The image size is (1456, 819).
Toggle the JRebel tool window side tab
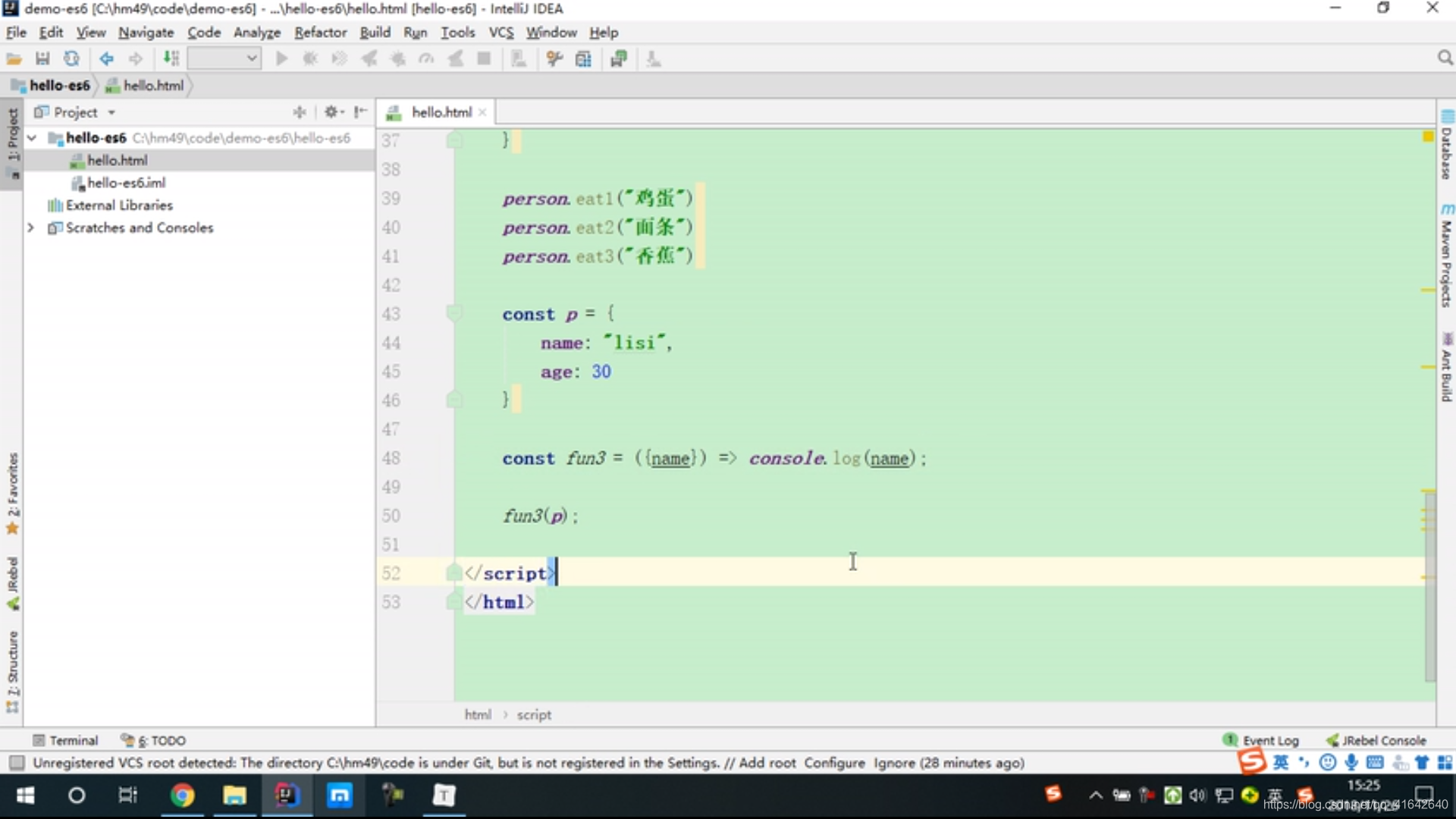click(x=12, y=584)
